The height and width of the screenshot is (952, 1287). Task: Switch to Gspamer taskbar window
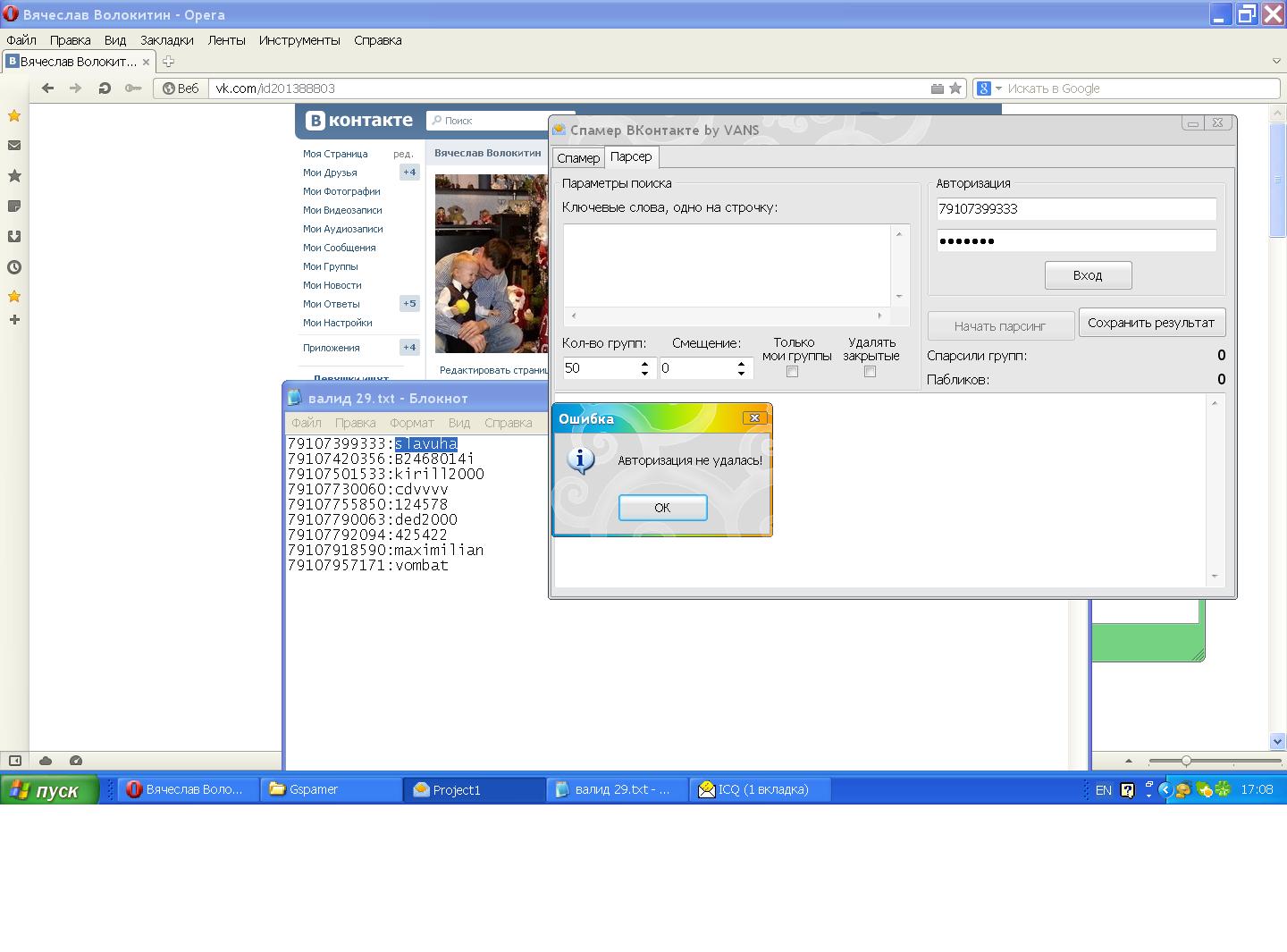(x=332, y=789)
